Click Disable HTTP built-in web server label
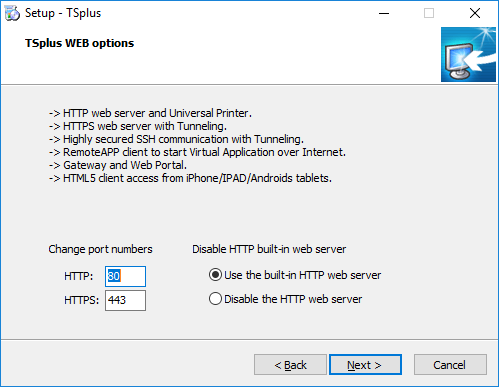 [x=269, y=249]
